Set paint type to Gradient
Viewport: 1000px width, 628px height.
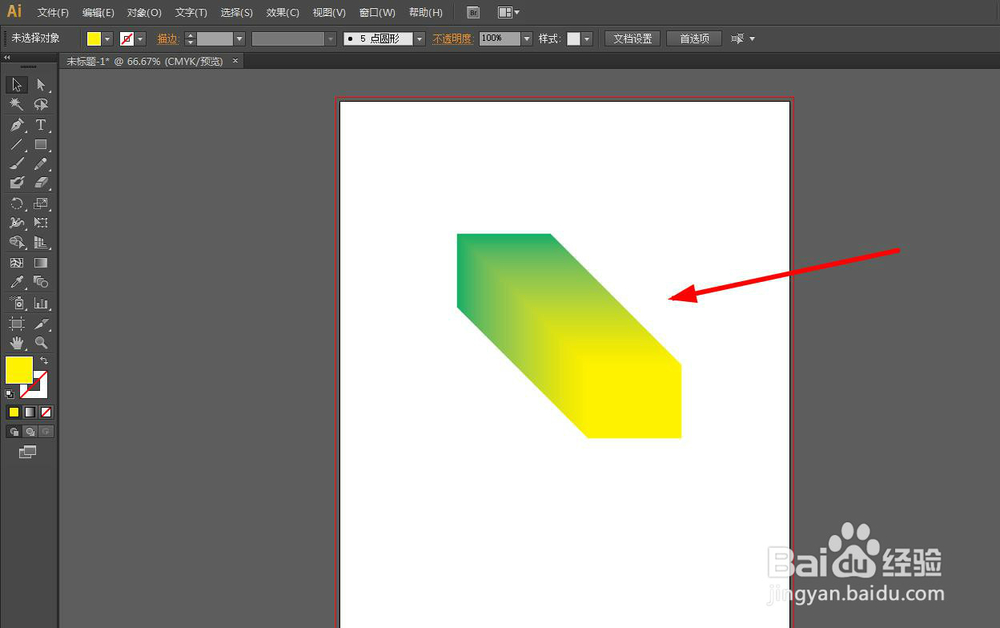pos(30,413)
